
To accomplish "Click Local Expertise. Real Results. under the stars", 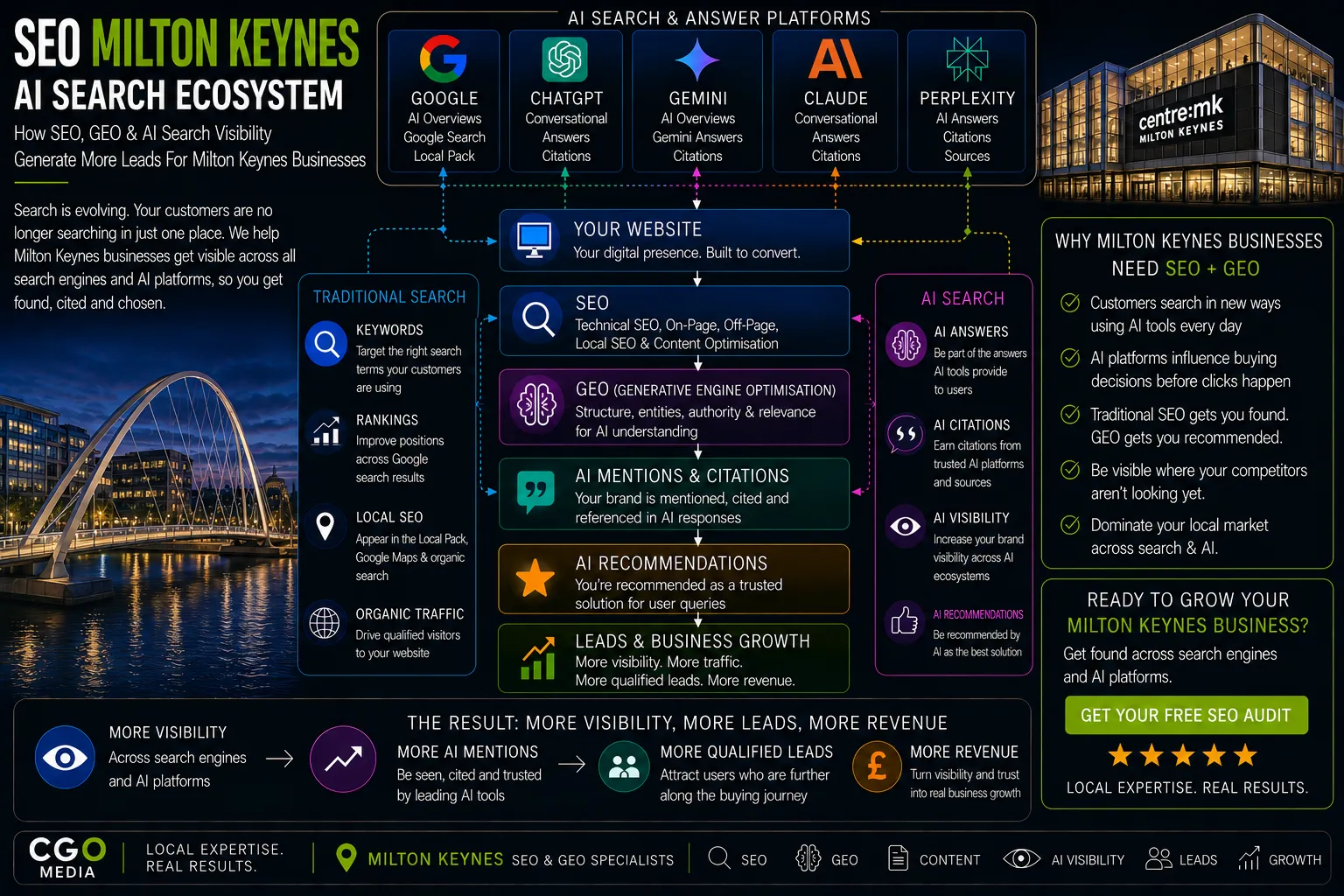I will coord(1187,787).
